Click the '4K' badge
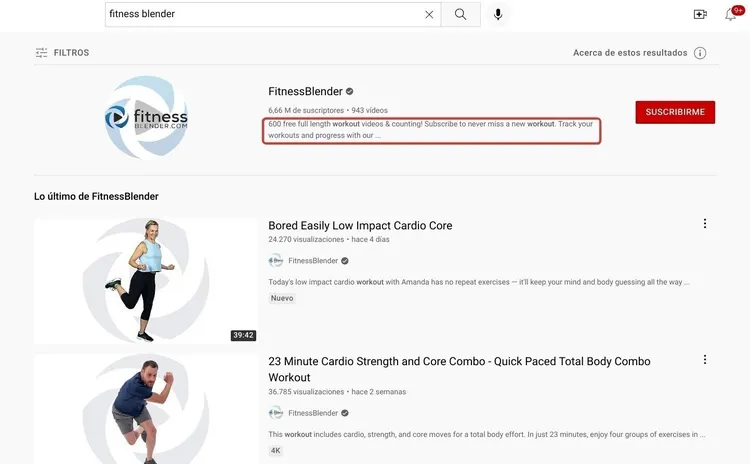The height and width of the screenshot is (464, 750). click(x=276, y=451)
